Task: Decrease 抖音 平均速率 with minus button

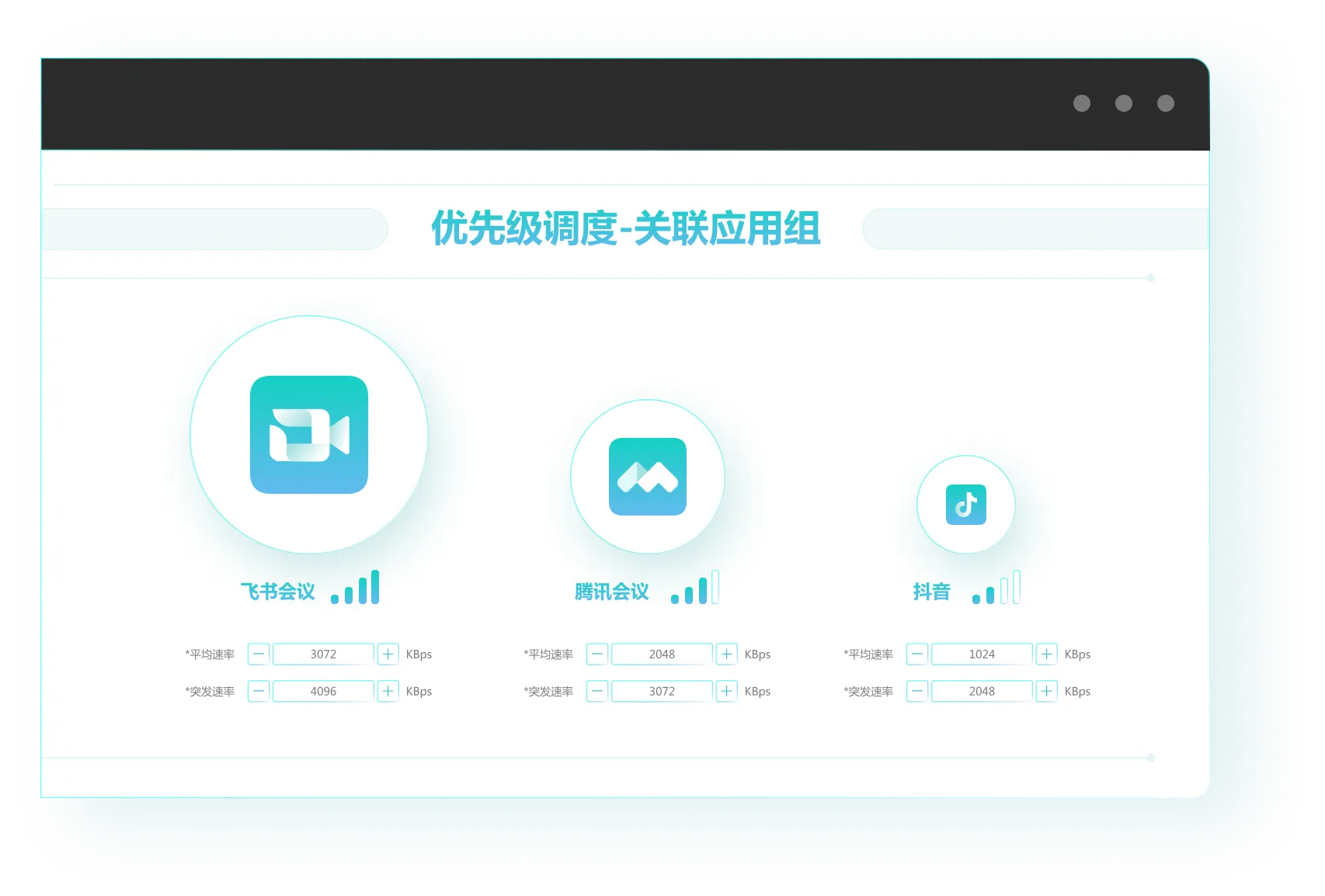Action: coord(917,655)
